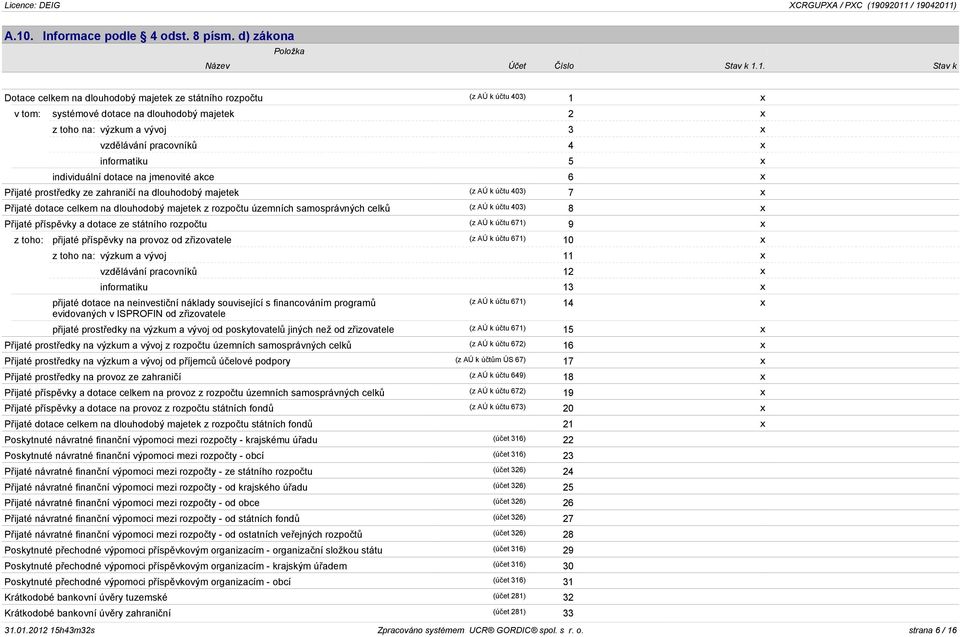The image size is (960, 637).
Task: Select account '(účet 316)' in row 22
Action: [x=509, y=439]
